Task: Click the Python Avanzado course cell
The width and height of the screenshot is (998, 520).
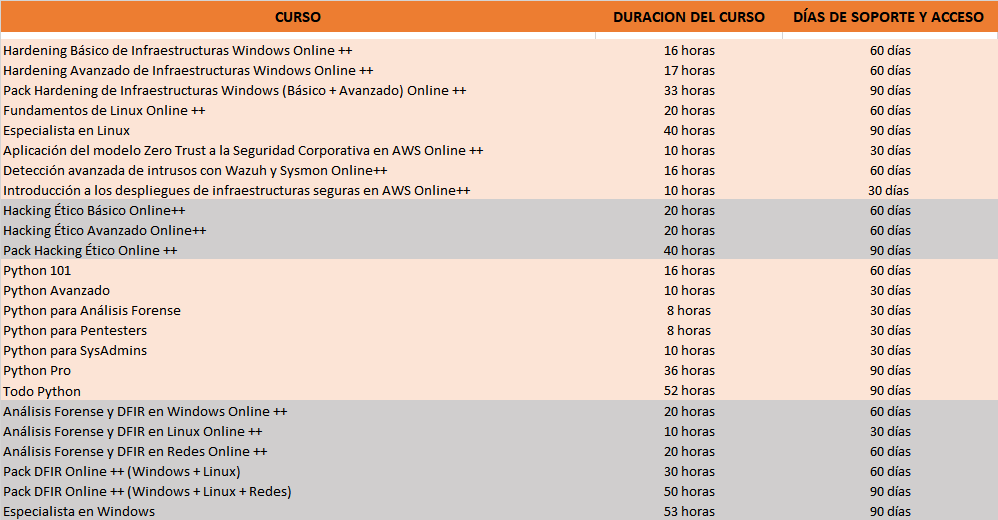Action: pos(56,291)
